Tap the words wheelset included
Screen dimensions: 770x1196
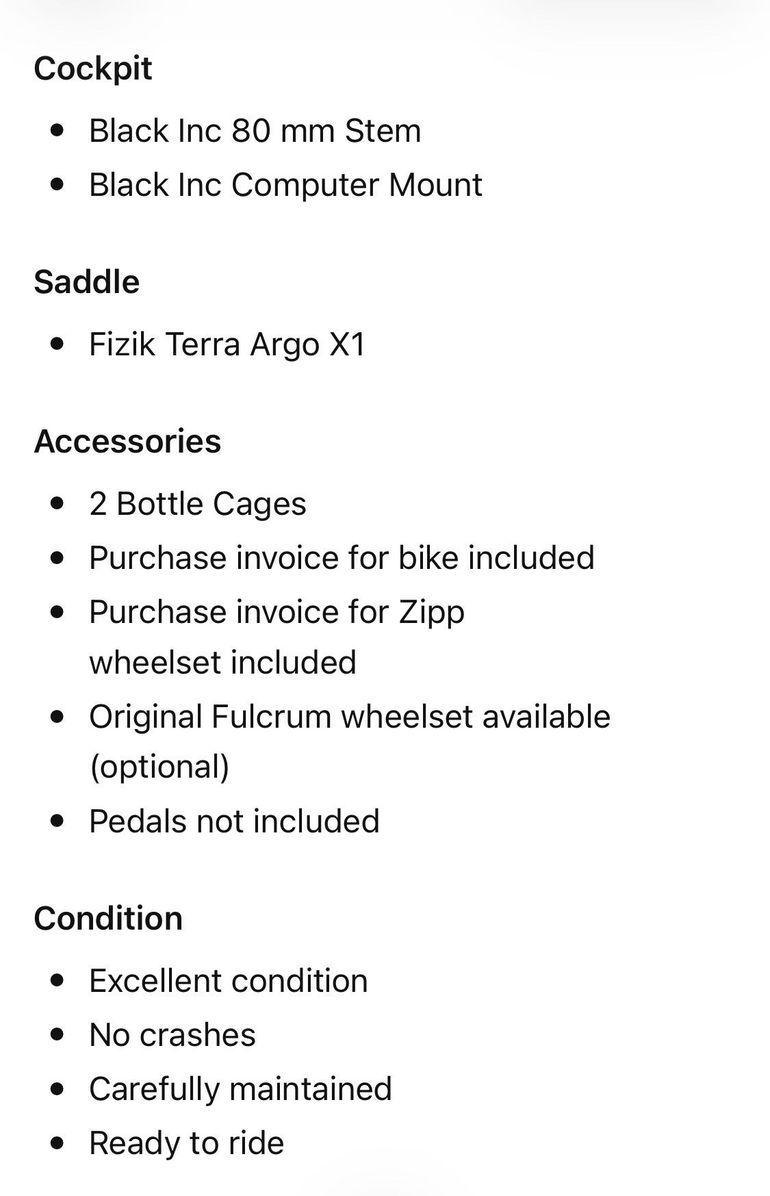(x=222, y=662)
